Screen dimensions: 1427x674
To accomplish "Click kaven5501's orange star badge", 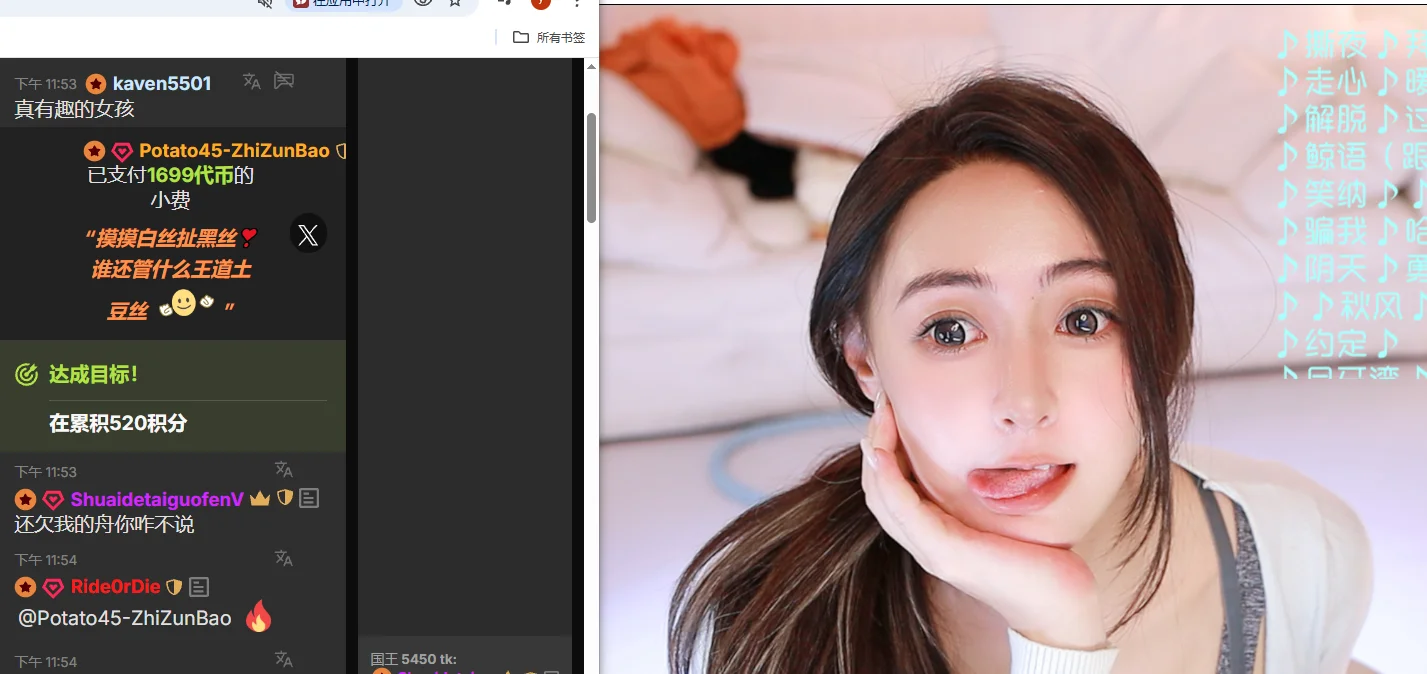I will pyautogui.click(x=96, y=84).
